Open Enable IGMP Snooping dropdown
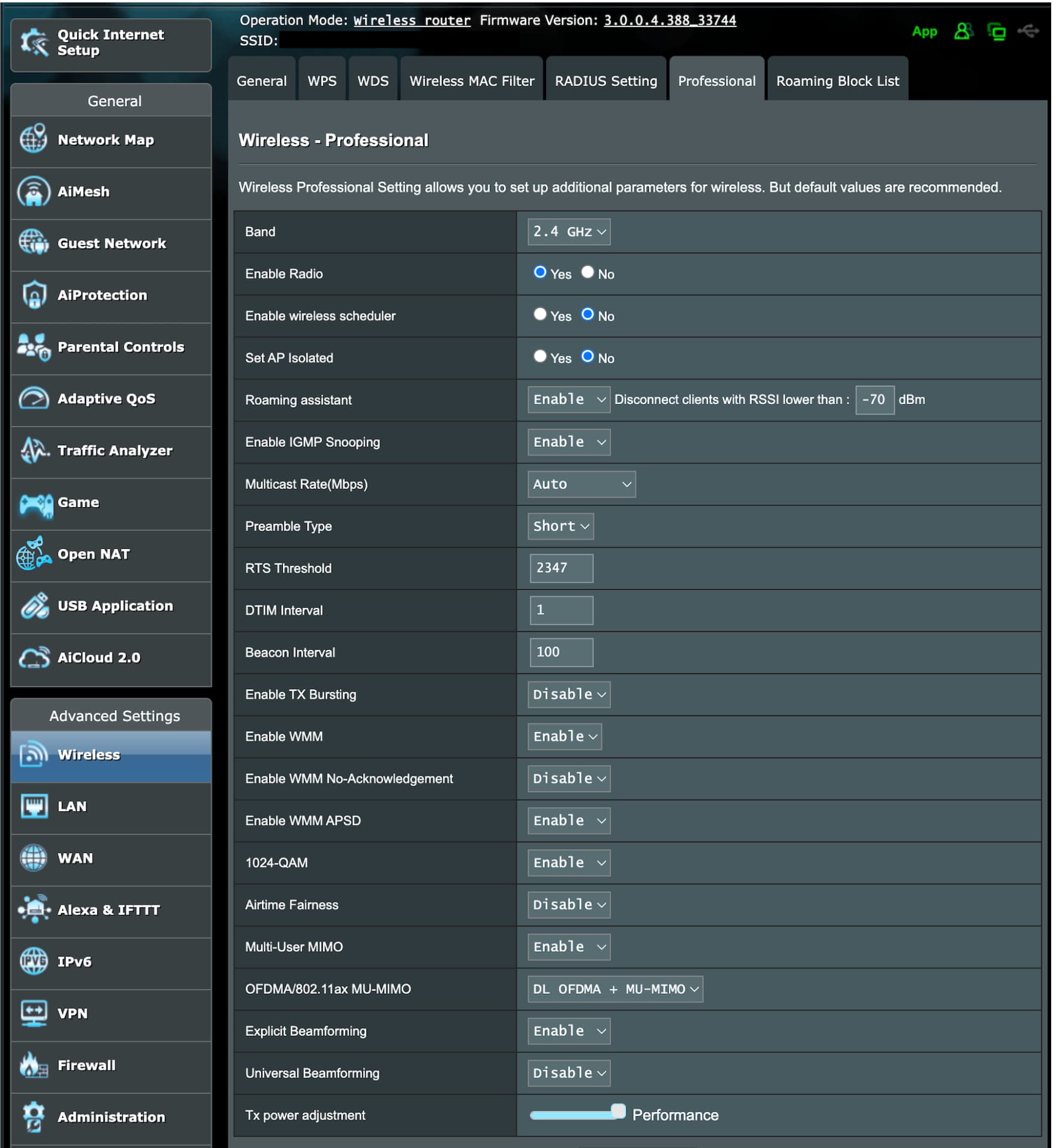Image resolution: width=1056 pixels, height=1148 pixels. pos(569,442)
